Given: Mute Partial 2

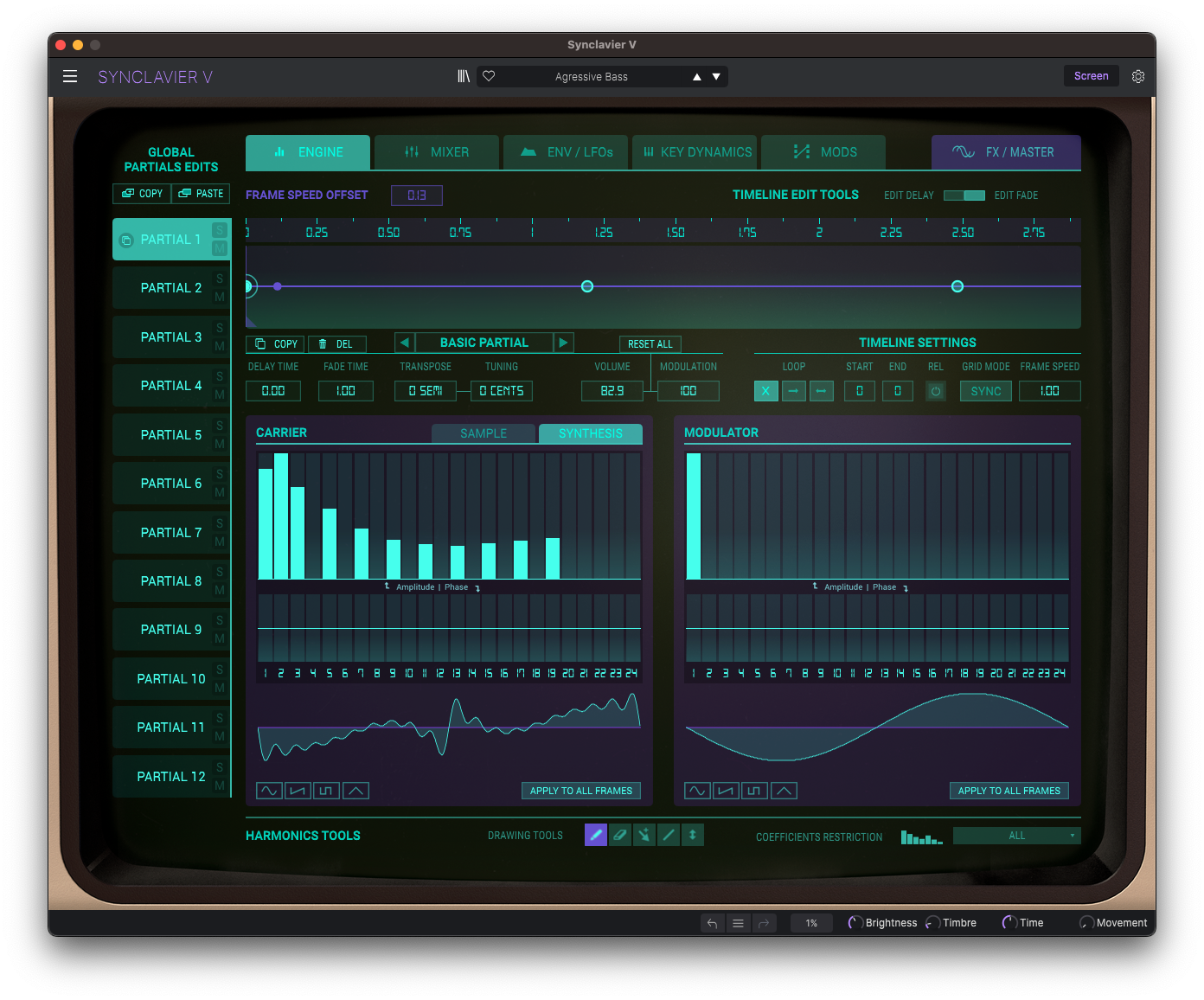Looking at the screenshot, I should (220, 297).
